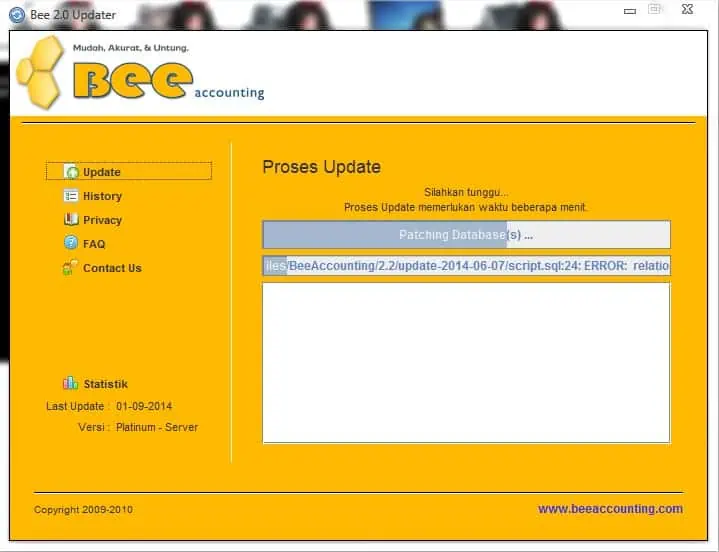Click the 'Silahkan tunggu...' message
This screenshot has height=552, width=719.
click(466, 192)
